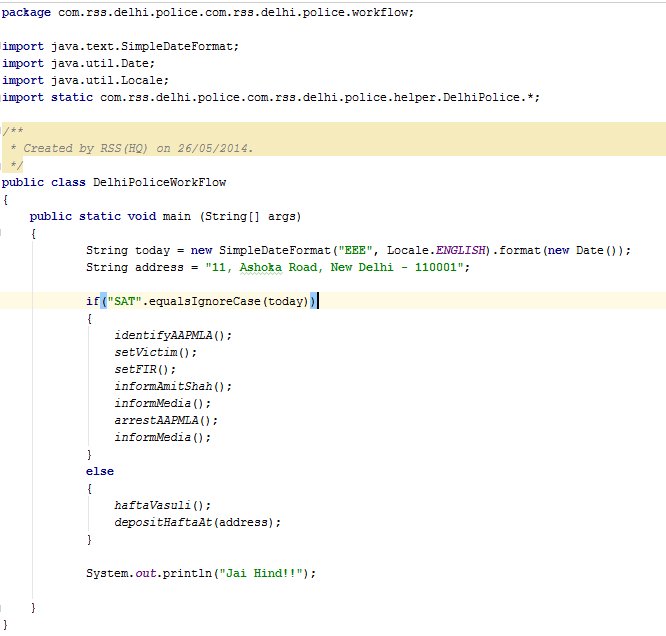This screenshot has height=636, width=666.
Task: Click the setVictim() call
Action: pos(155,352)
